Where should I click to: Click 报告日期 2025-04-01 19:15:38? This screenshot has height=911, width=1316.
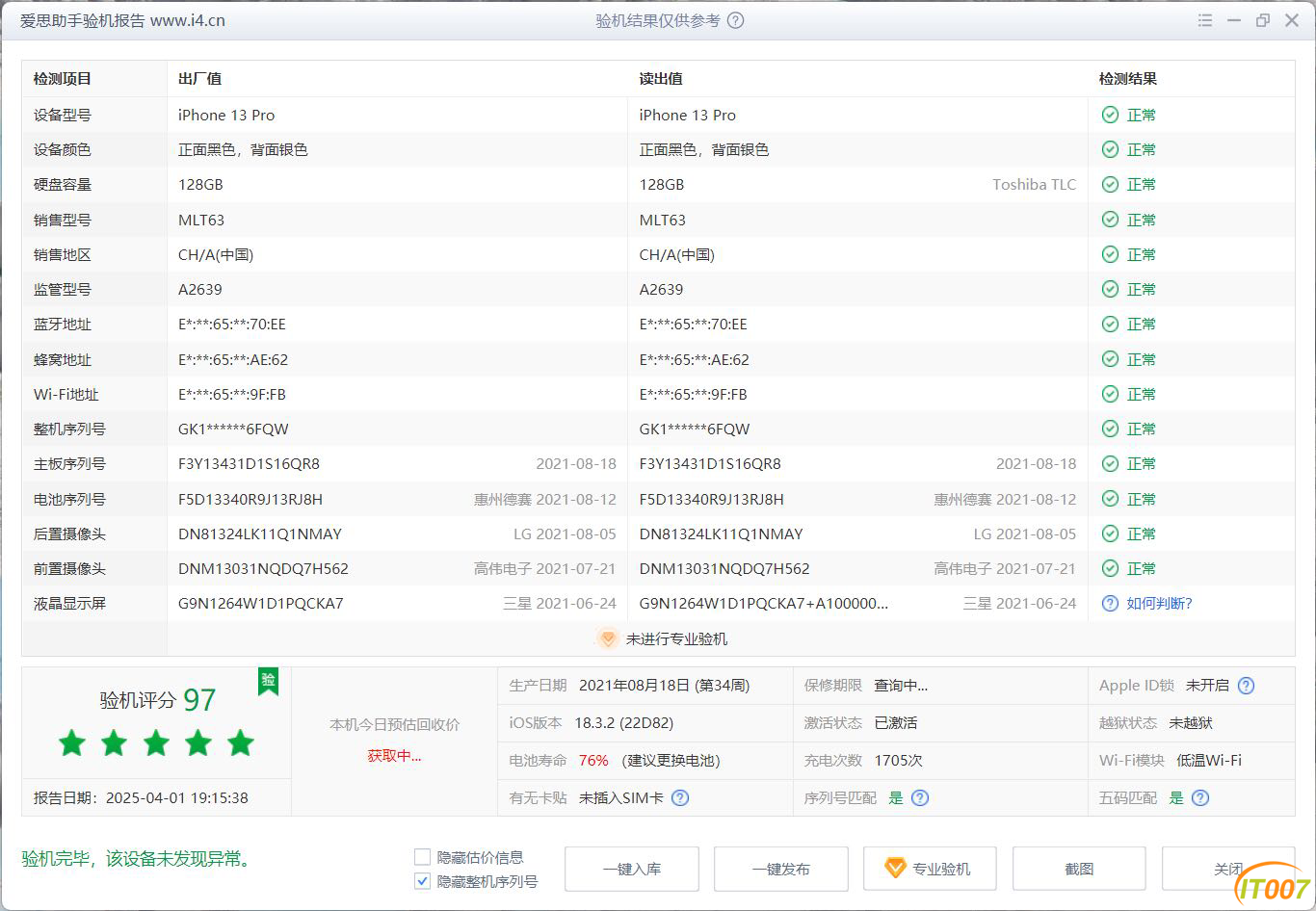pos(141,798)
